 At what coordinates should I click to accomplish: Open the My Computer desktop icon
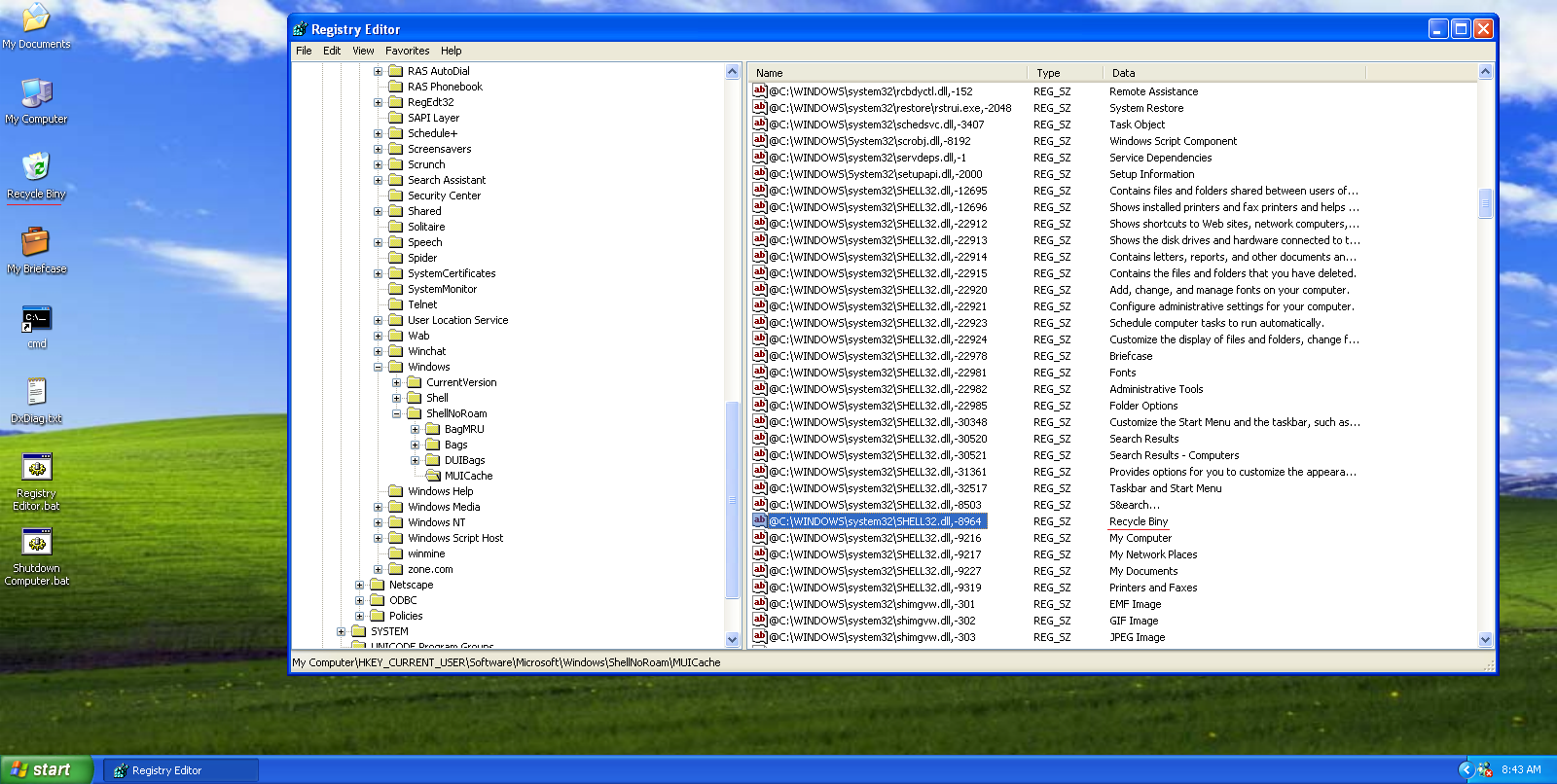36,94
